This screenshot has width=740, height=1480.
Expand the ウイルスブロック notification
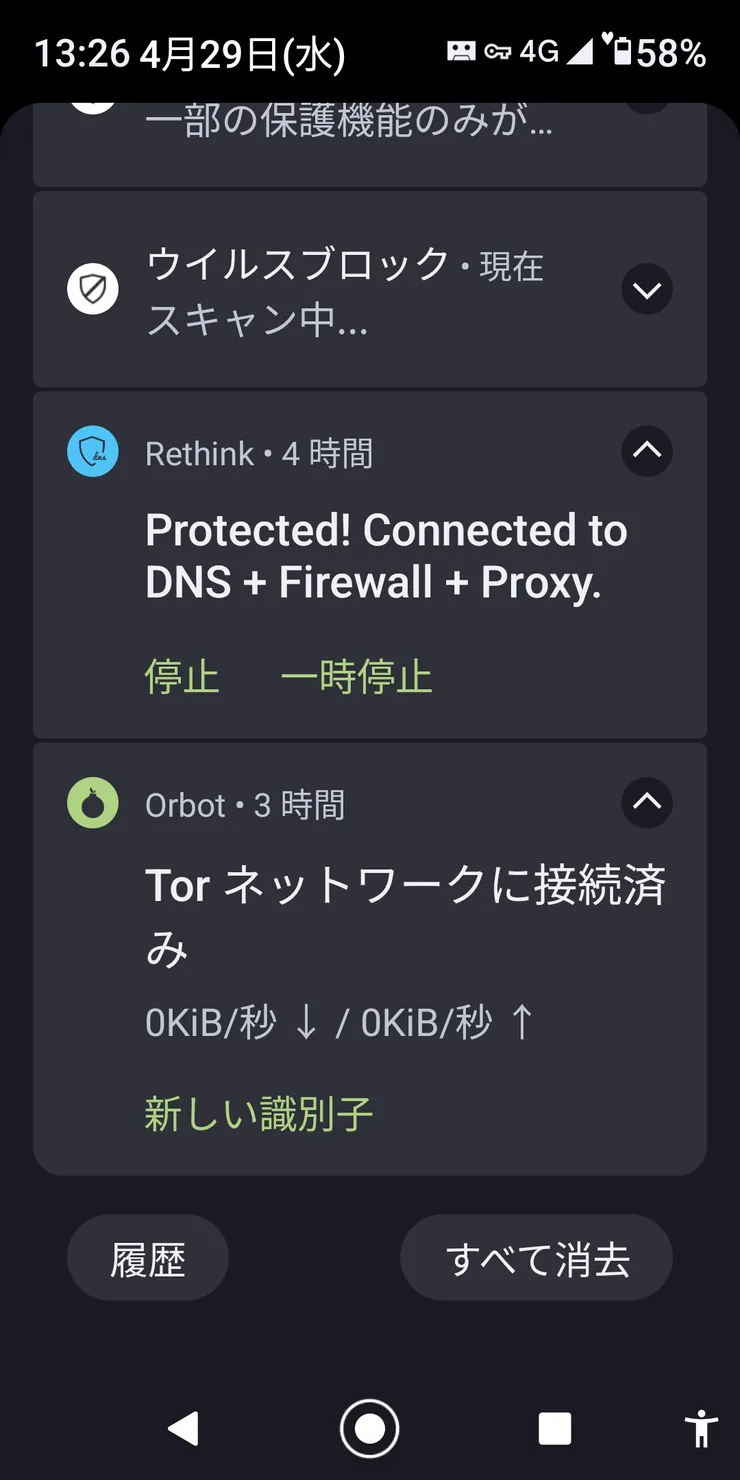coord(647,290)
